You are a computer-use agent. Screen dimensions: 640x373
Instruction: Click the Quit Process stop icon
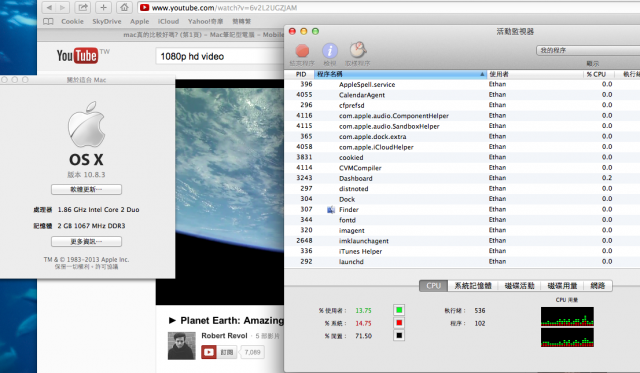tap(302, 51)
